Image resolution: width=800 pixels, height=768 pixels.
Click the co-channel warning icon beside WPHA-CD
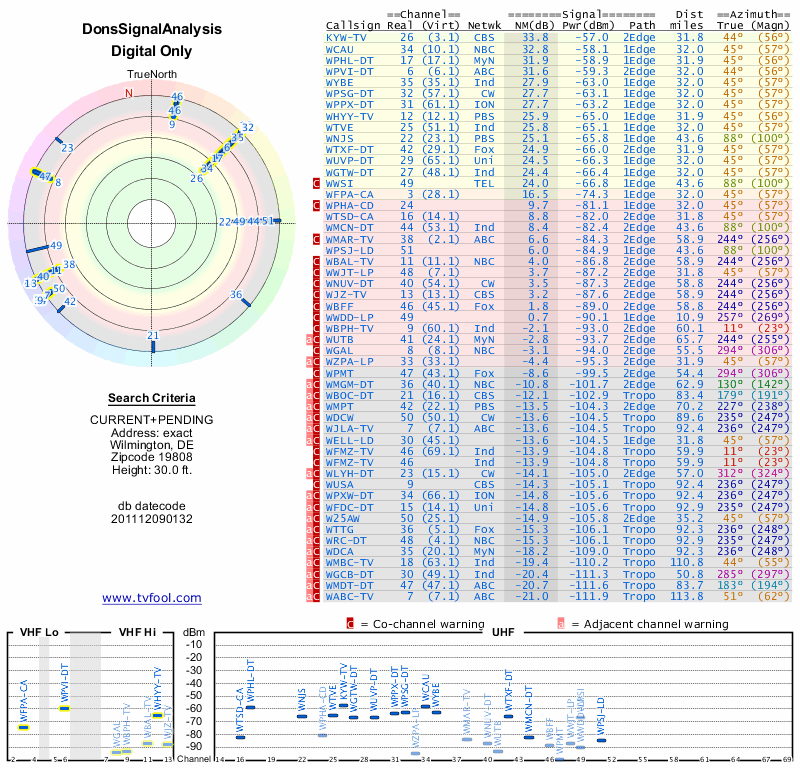(316, 205)
